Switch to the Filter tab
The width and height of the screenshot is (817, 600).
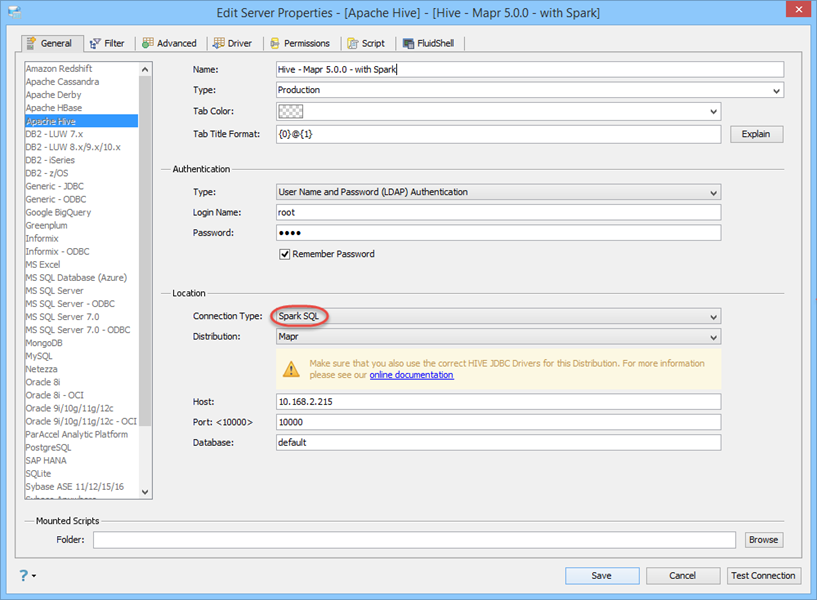[x=108, y=43]
